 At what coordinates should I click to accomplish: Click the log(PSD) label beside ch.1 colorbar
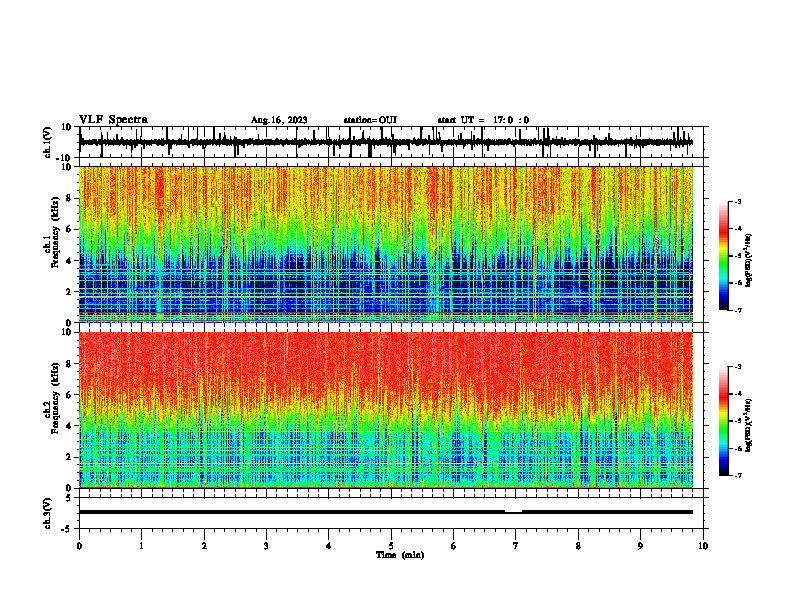[x=749, y=261]
